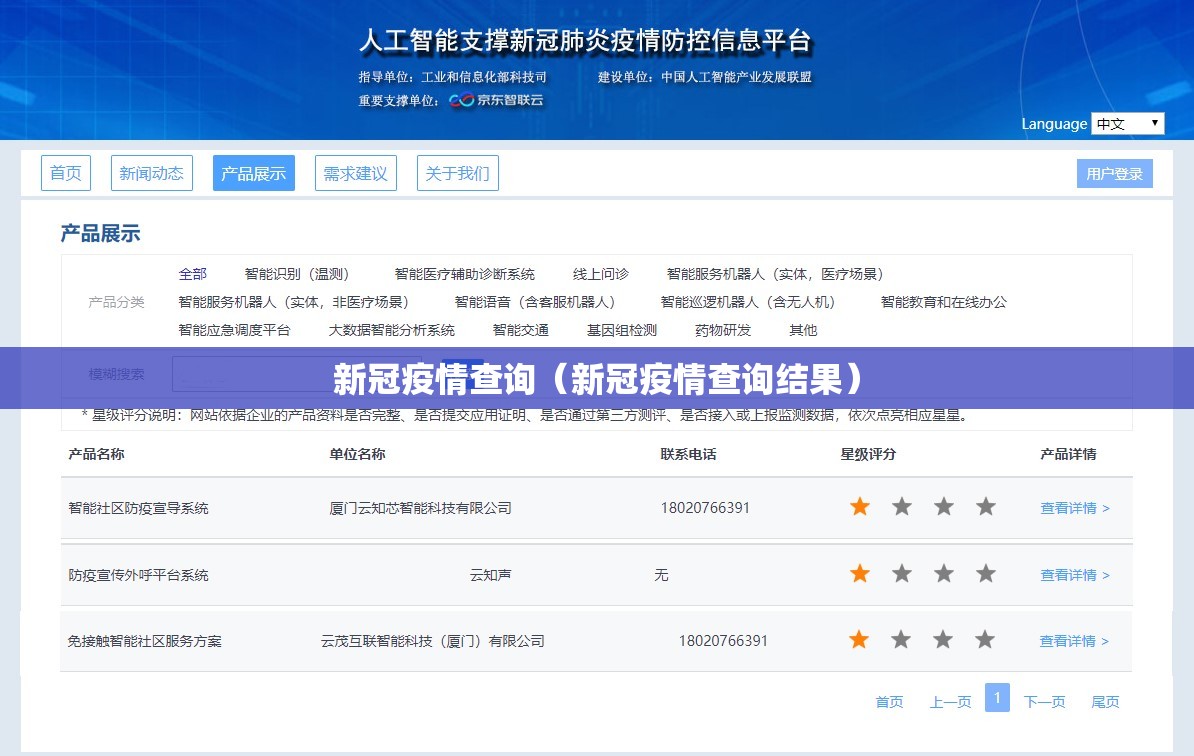Image resolution: width=1194 pixels, height=756 pixels.
Task: Click the 京东智联云 logo in the header
Action: coord(496,100)
